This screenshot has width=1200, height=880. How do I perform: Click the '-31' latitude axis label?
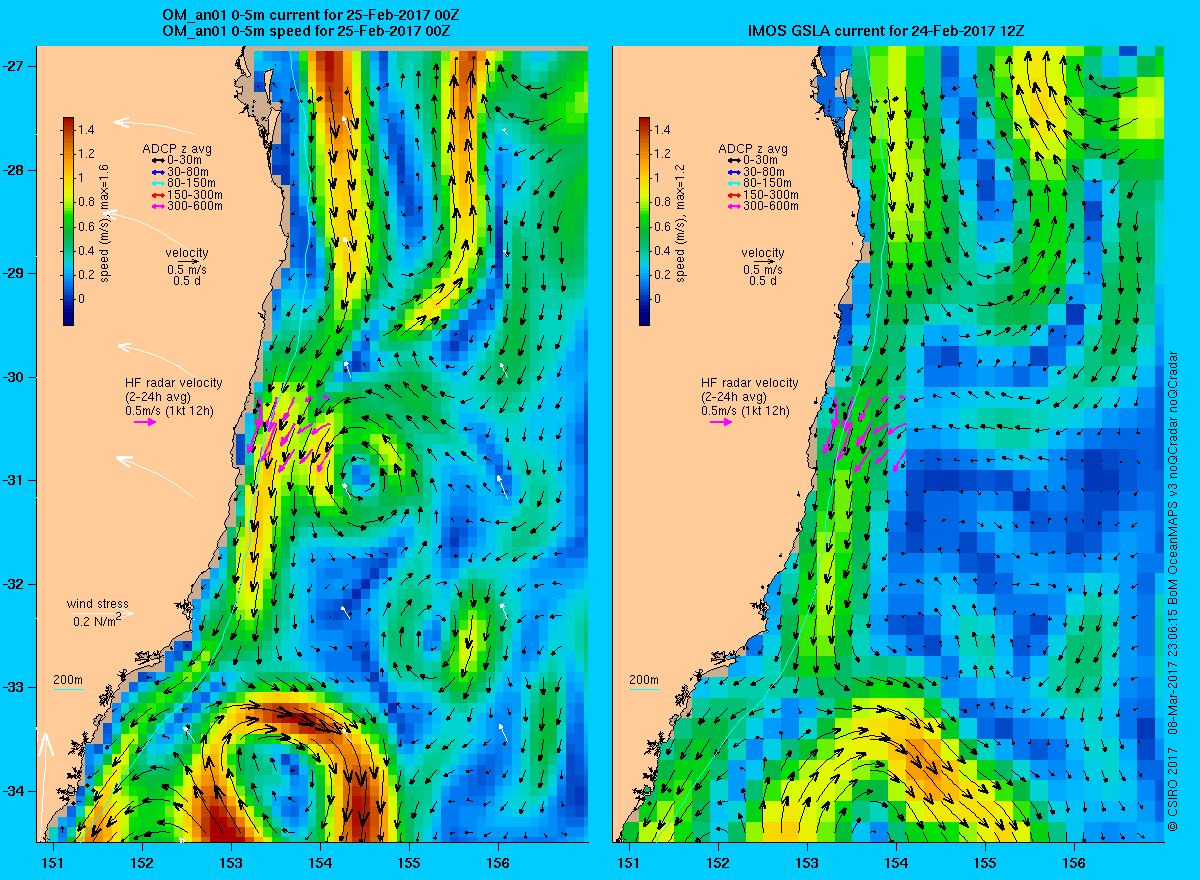tap(14, 480)
